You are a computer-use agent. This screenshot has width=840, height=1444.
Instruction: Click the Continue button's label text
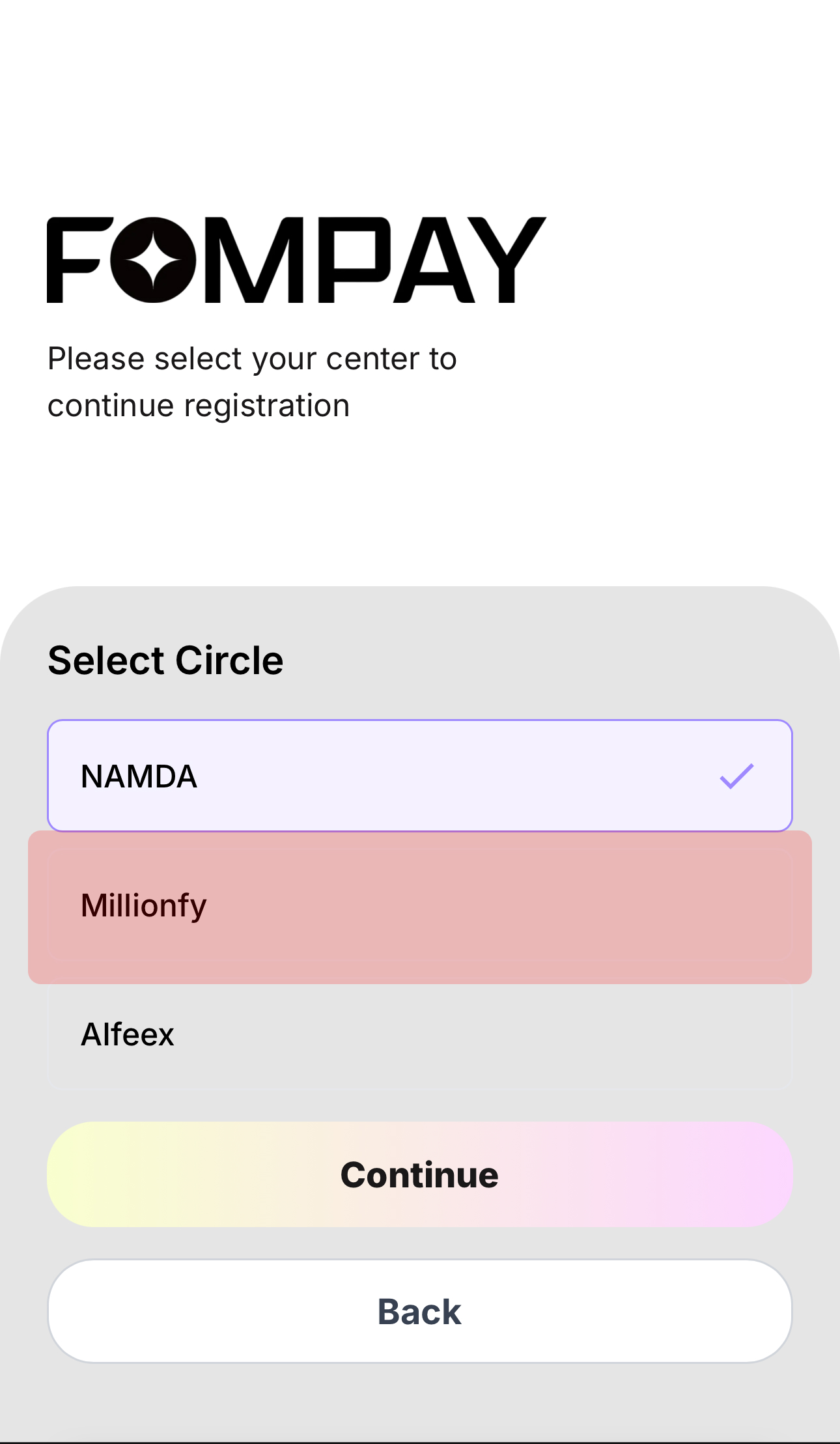419,1175
